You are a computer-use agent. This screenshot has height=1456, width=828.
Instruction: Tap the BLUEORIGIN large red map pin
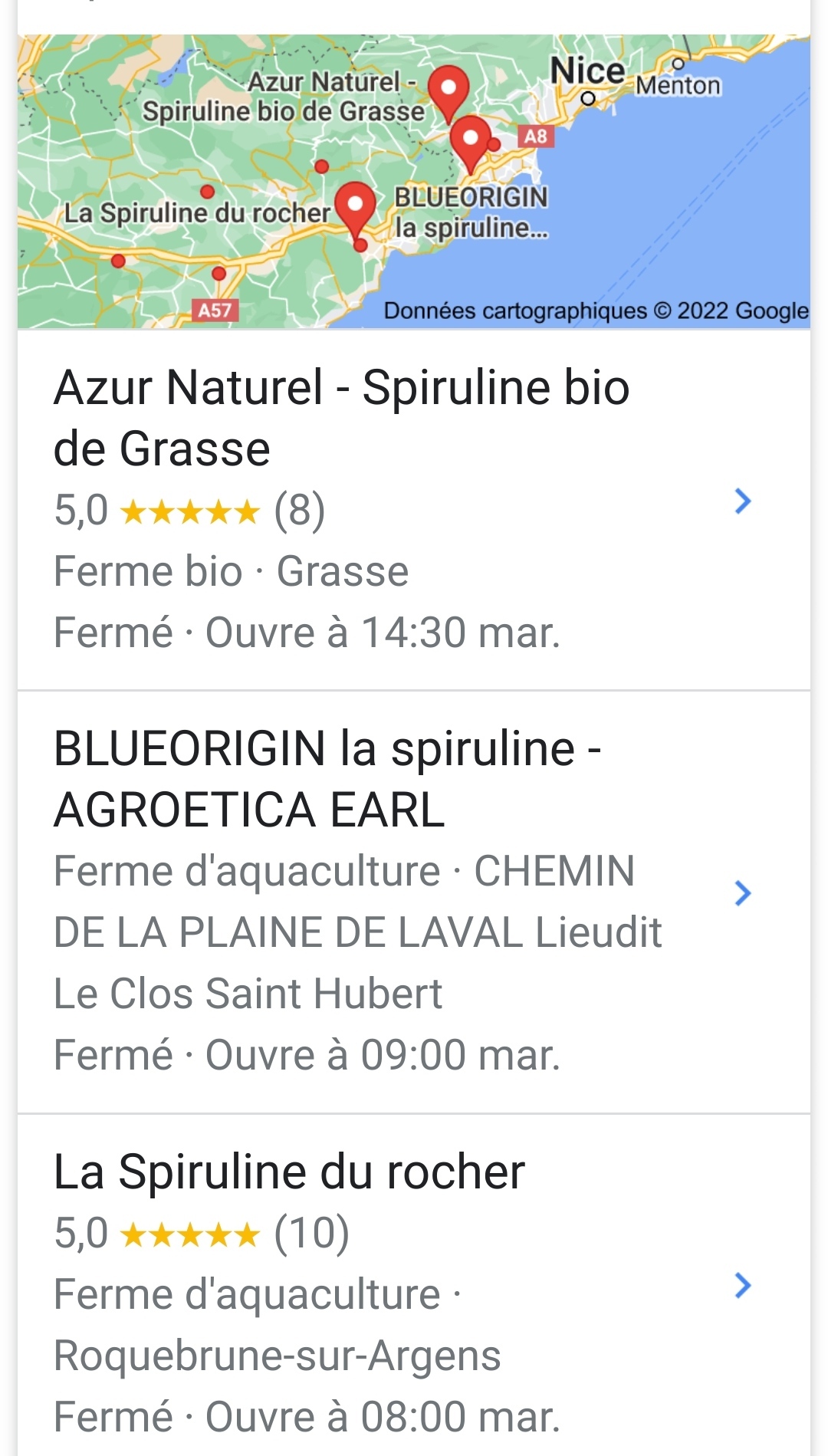(470, 140)
